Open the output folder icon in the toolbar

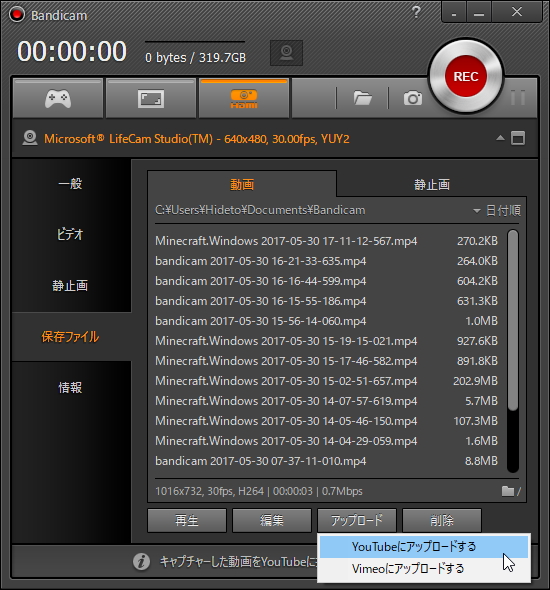pyautogui.click(x=362, y=98)
